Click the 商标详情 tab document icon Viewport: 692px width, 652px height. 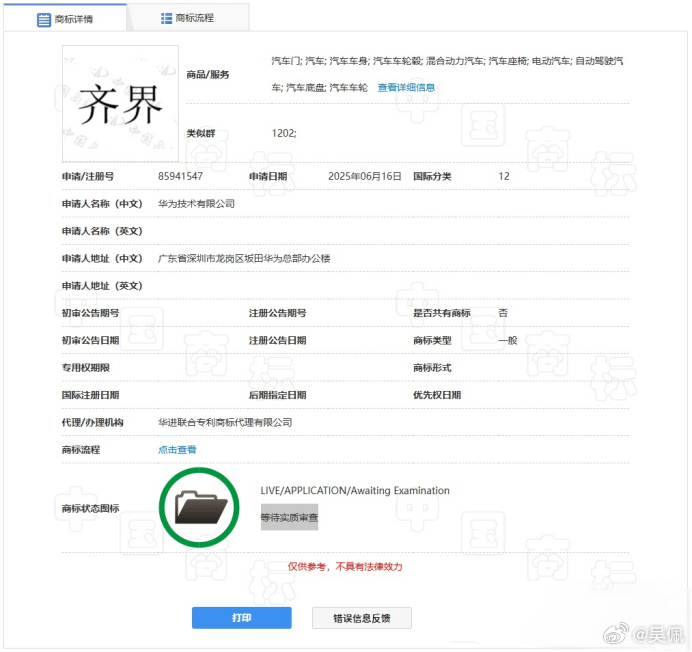44,19
